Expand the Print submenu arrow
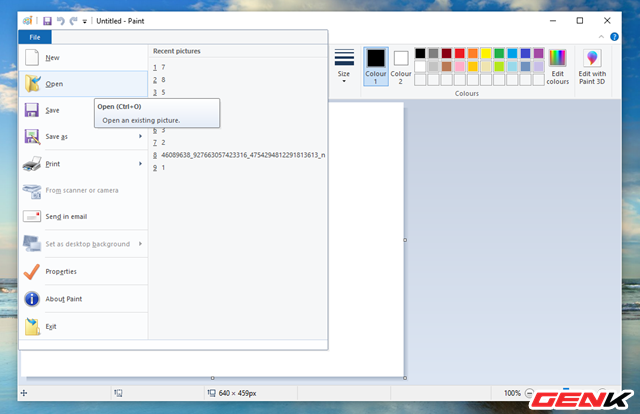Viewport: 640px width, 414px height. click(x=140, y=163)
